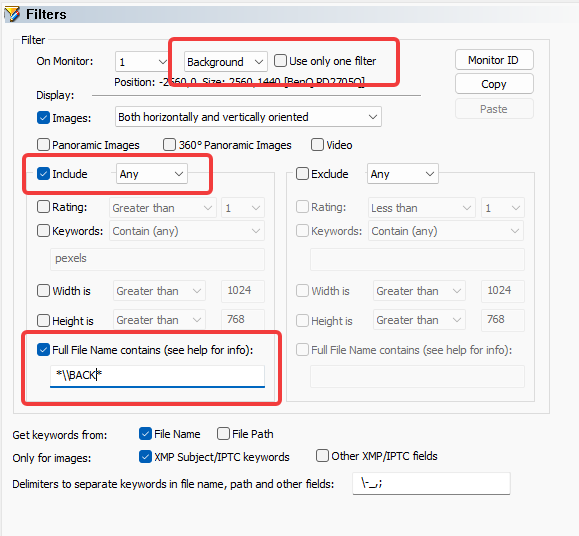
Task: Open Exclude Height Greater than dropdown
Action: [419, 319]
